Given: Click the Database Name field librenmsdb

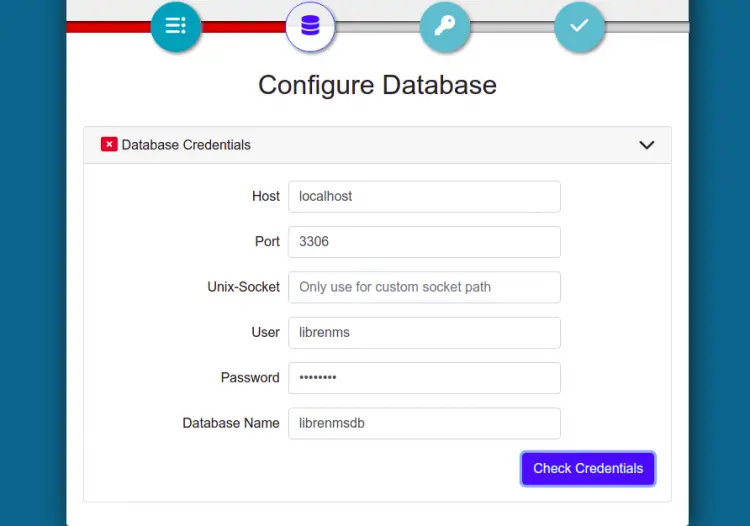Looking at the screenshot, I should (424, 423).
